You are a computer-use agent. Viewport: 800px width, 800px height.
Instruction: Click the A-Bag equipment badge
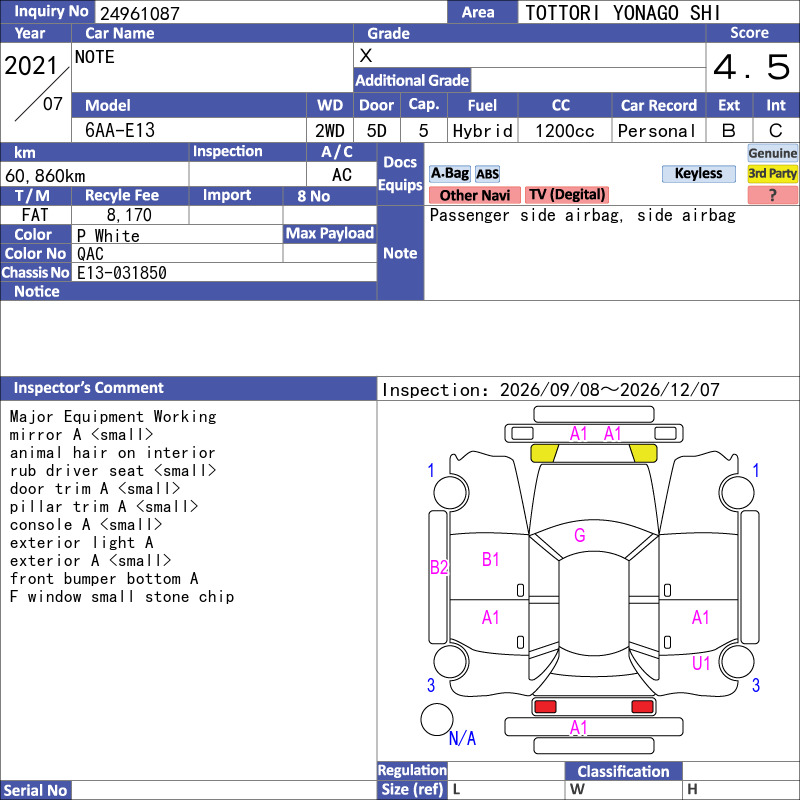tap(449, 173)
